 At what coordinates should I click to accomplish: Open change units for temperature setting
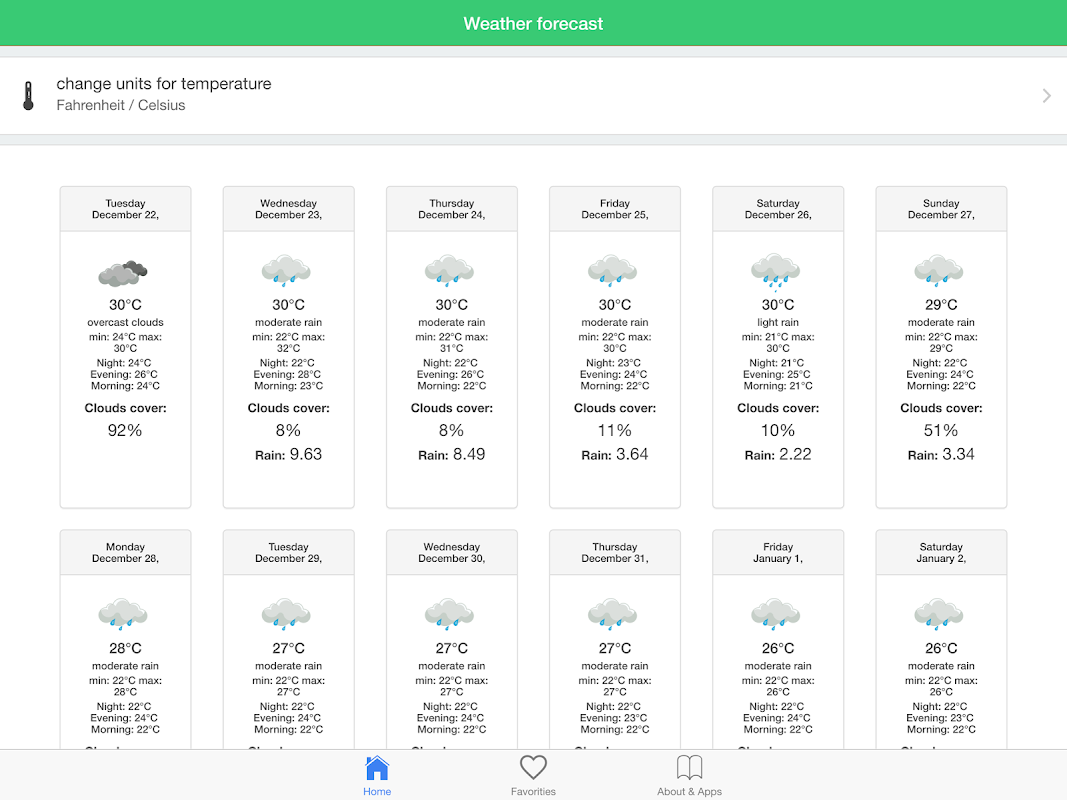[534, 95]
